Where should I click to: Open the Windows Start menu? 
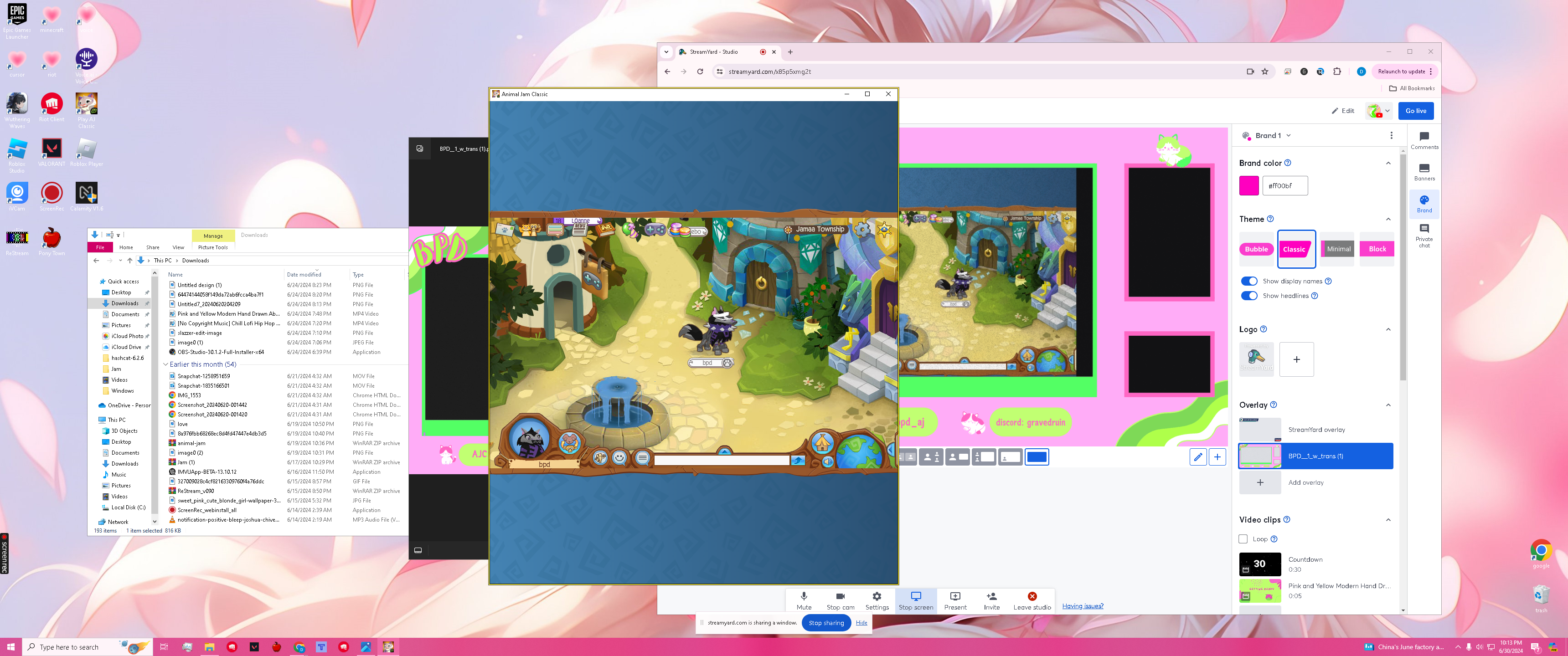tap(10, 647)
